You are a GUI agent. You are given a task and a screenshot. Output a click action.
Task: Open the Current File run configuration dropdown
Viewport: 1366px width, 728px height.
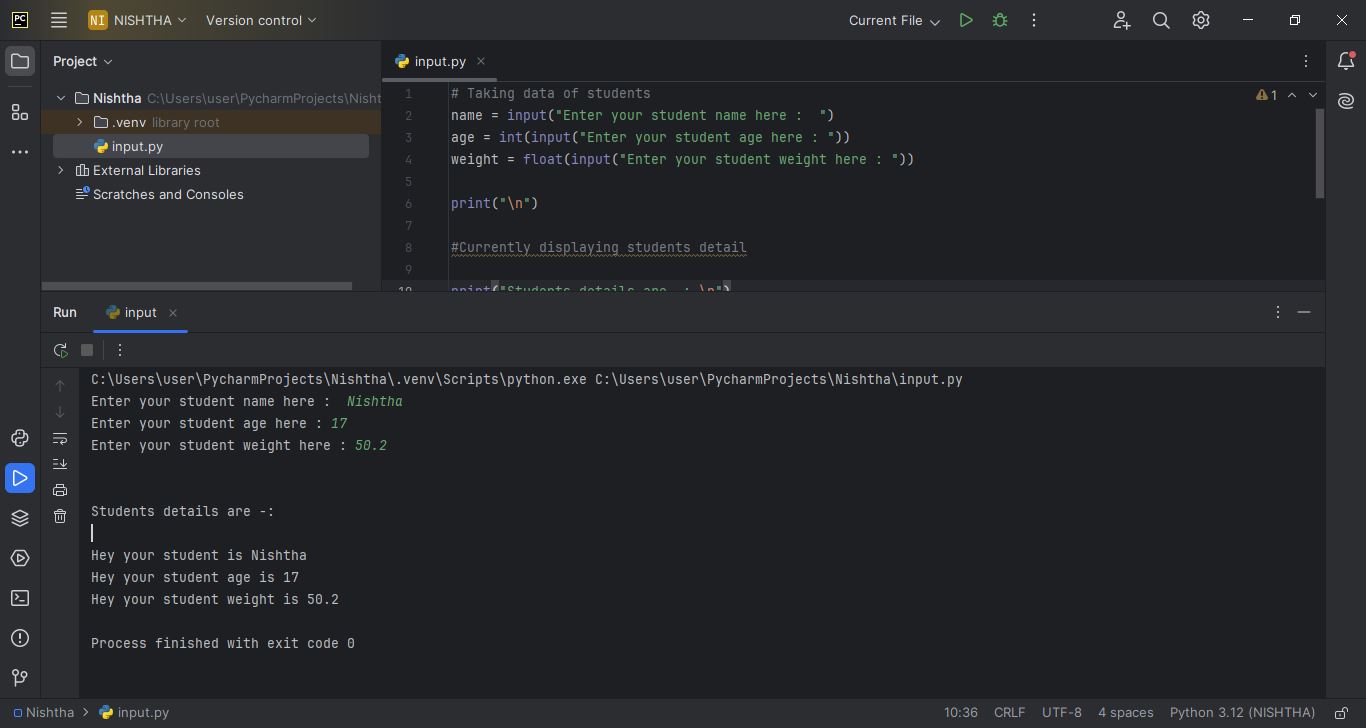point(894,20)
